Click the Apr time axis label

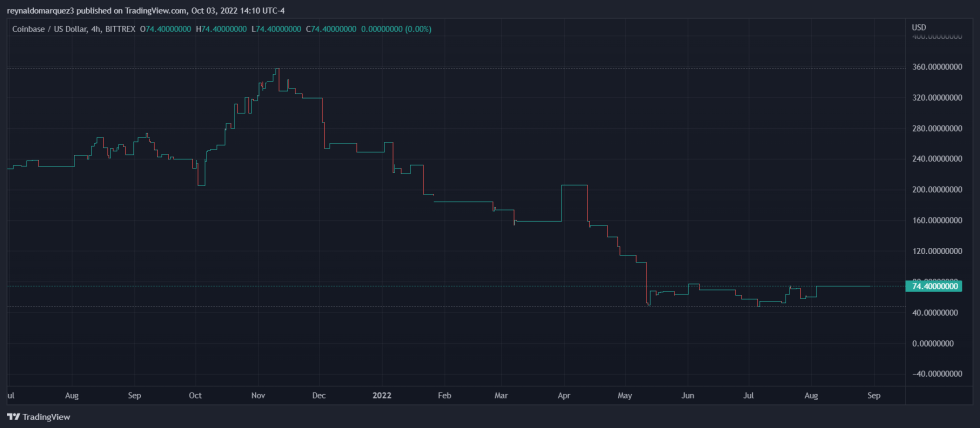pyautogui.click(x=563, y=395)
